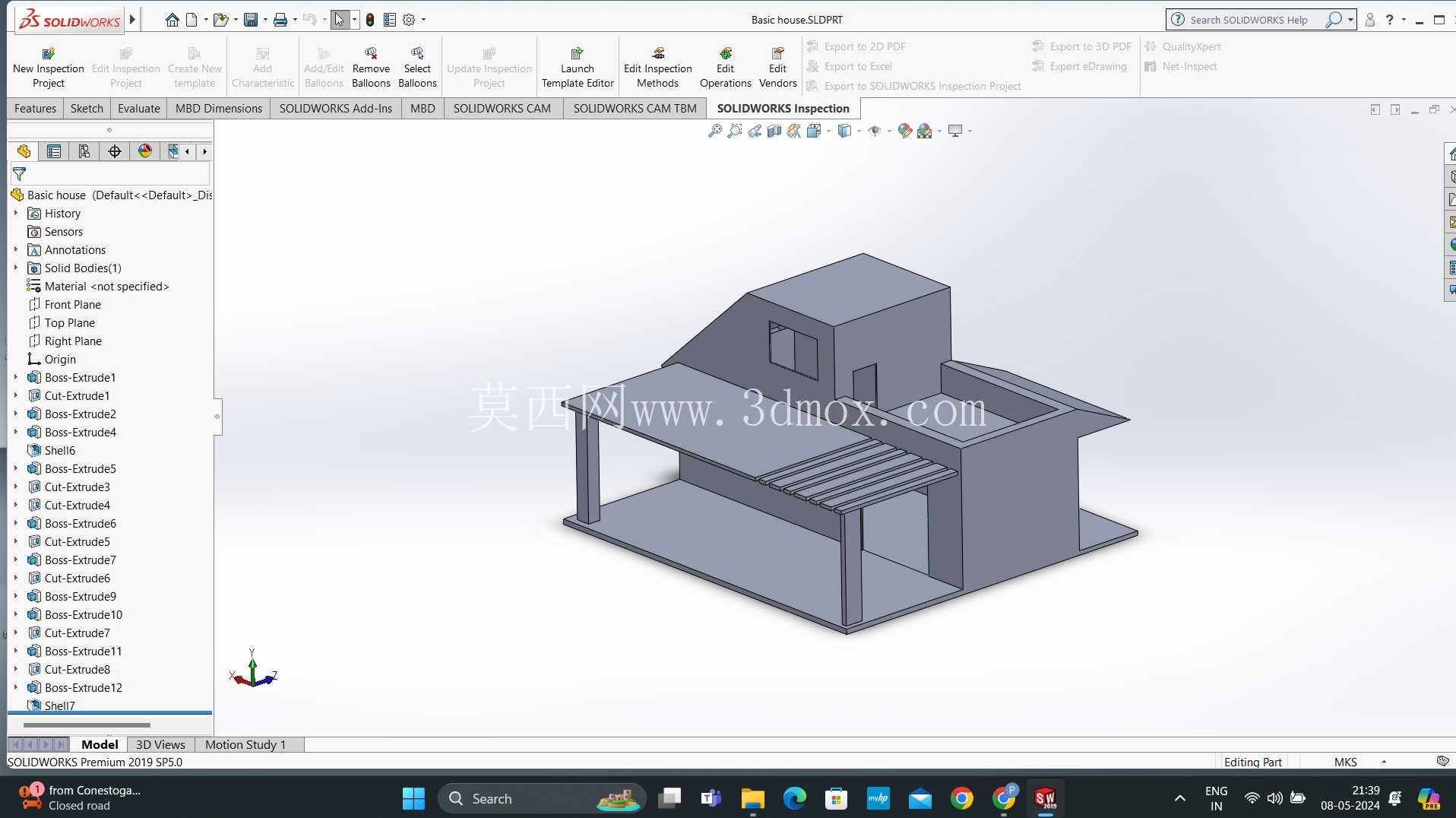The height and width of the screenshot is (818, 1456).
Task: Click Zoom to Area icon
Action: point(735,131)
